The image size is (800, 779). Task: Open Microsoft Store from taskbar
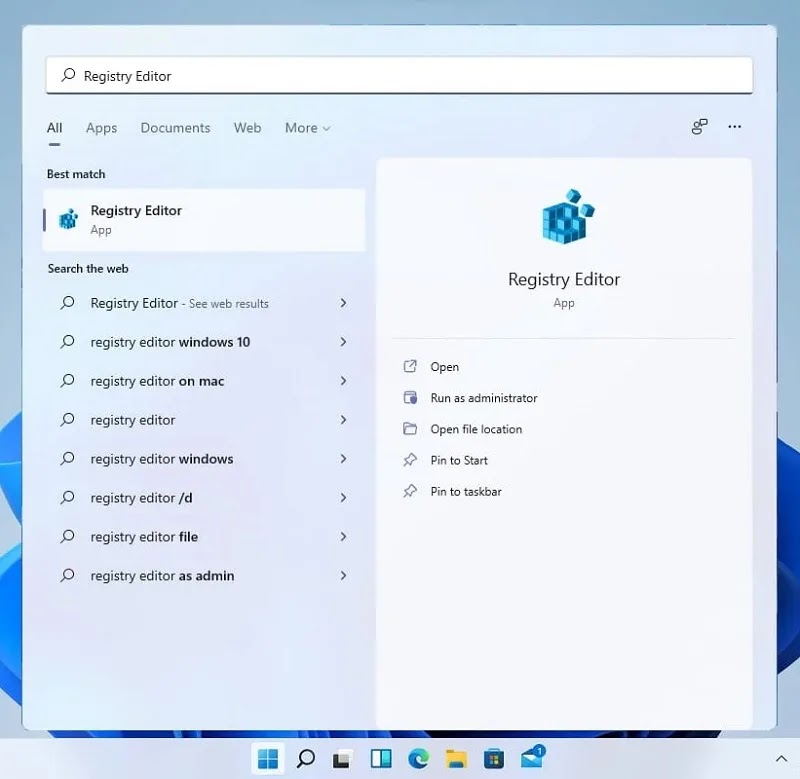pos(493,759)
